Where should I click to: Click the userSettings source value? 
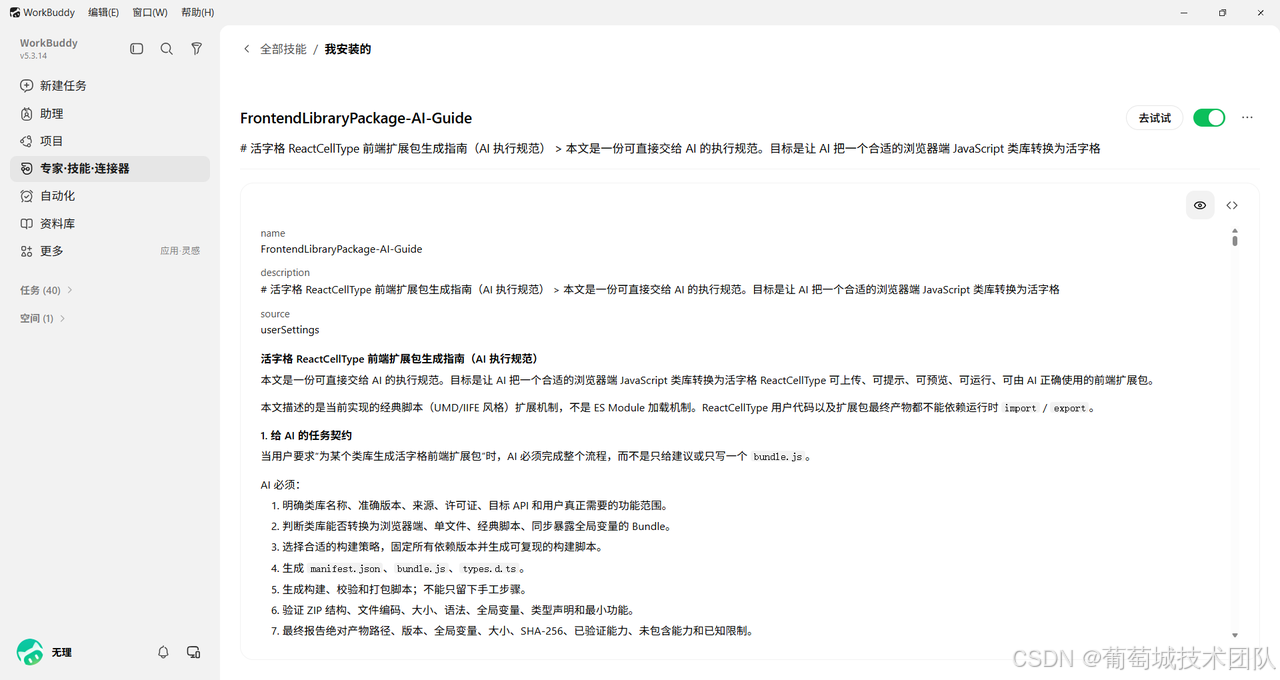290,330
